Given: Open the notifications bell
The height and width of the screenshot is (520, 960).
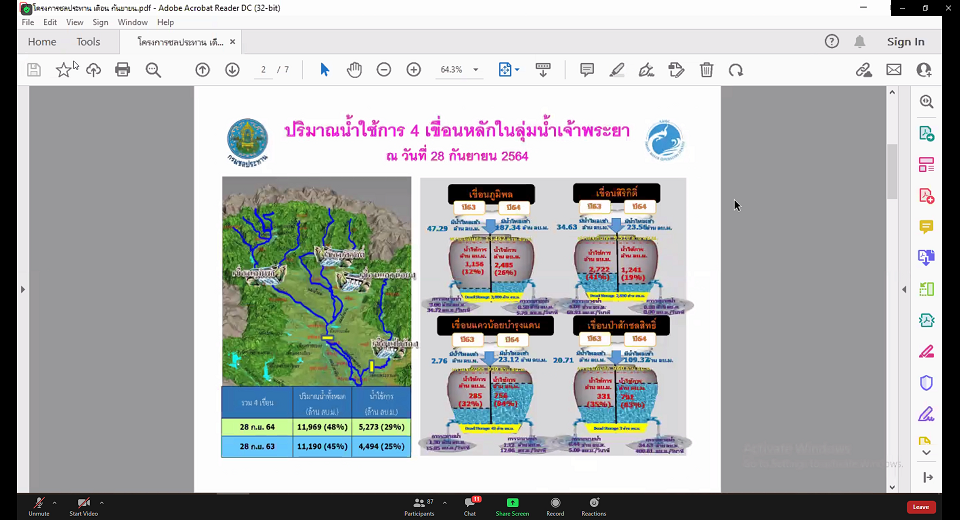Looking at the screenshot, I should point(860,42).
